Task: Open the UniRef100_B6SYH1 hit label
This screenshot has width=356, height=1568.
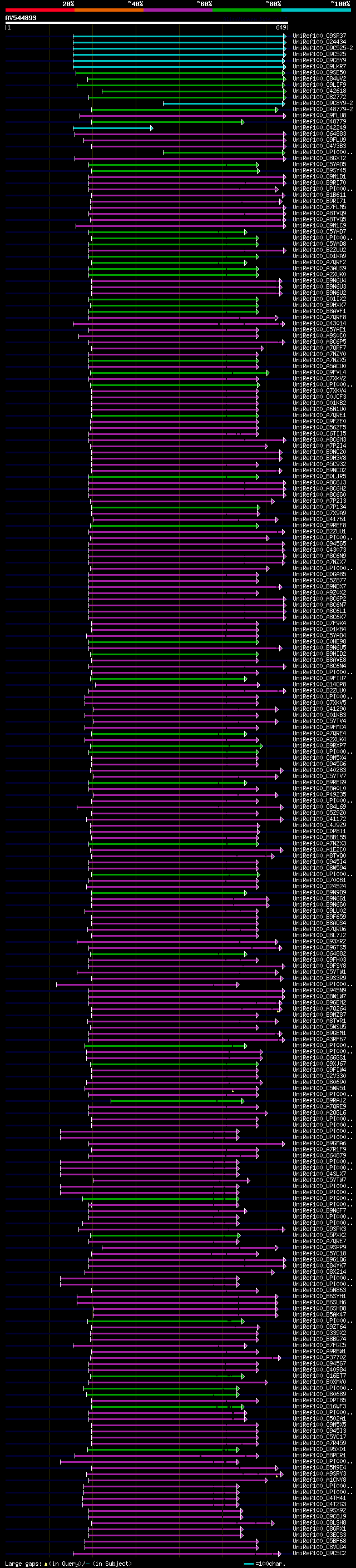Action: [x=319, y=1297]
